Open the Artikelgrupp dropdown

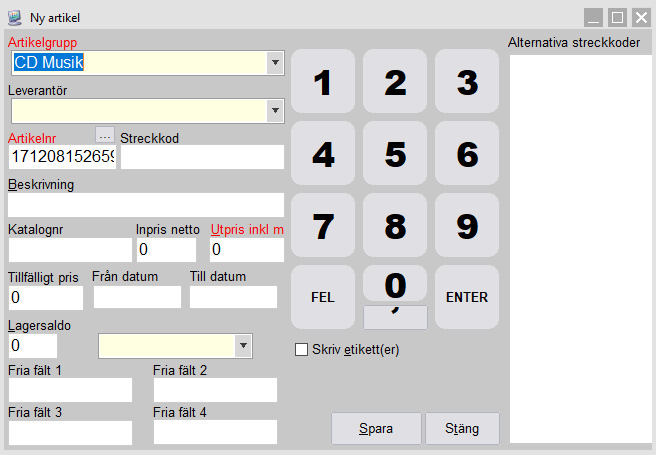click(275, 63)
